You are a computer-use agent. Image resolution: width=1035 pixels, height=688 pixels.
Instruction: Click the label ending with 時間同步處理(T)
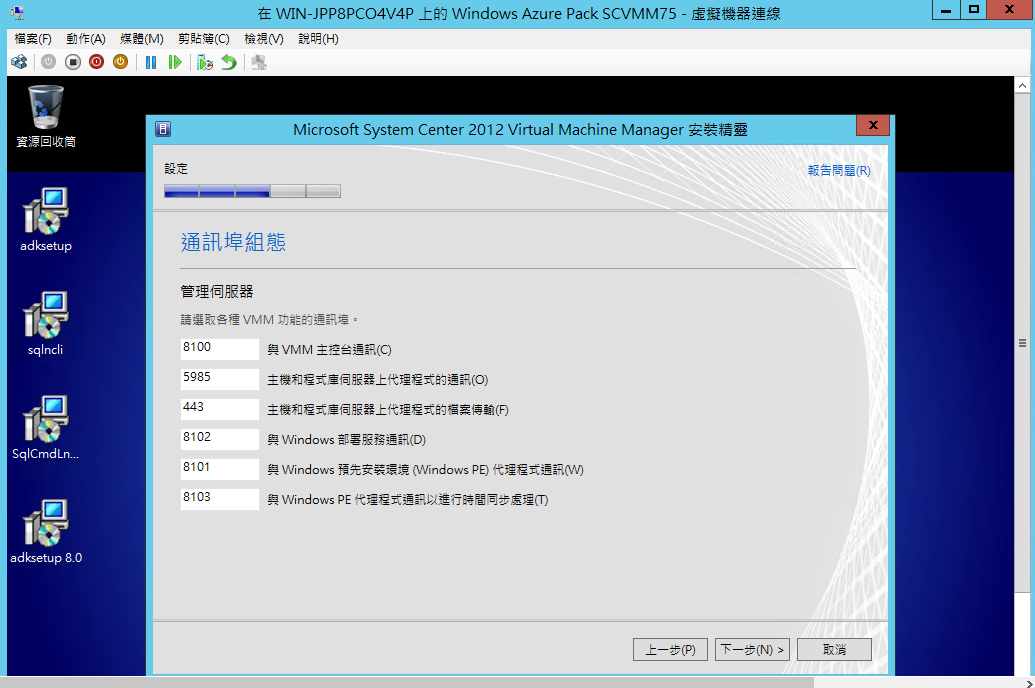click(408, 500)
